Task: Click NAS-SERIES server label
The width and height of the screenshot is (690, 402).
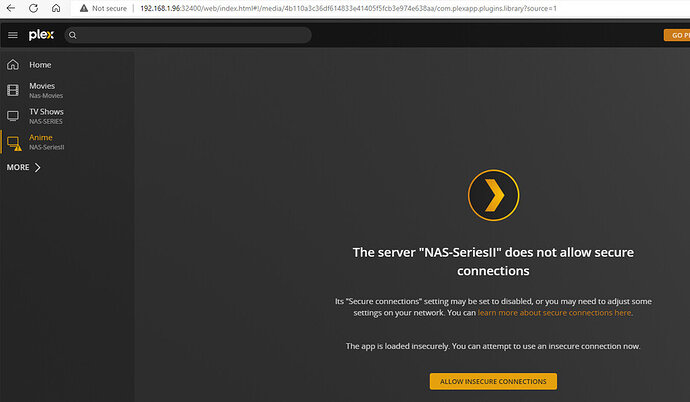Action: tap(46, 121)
